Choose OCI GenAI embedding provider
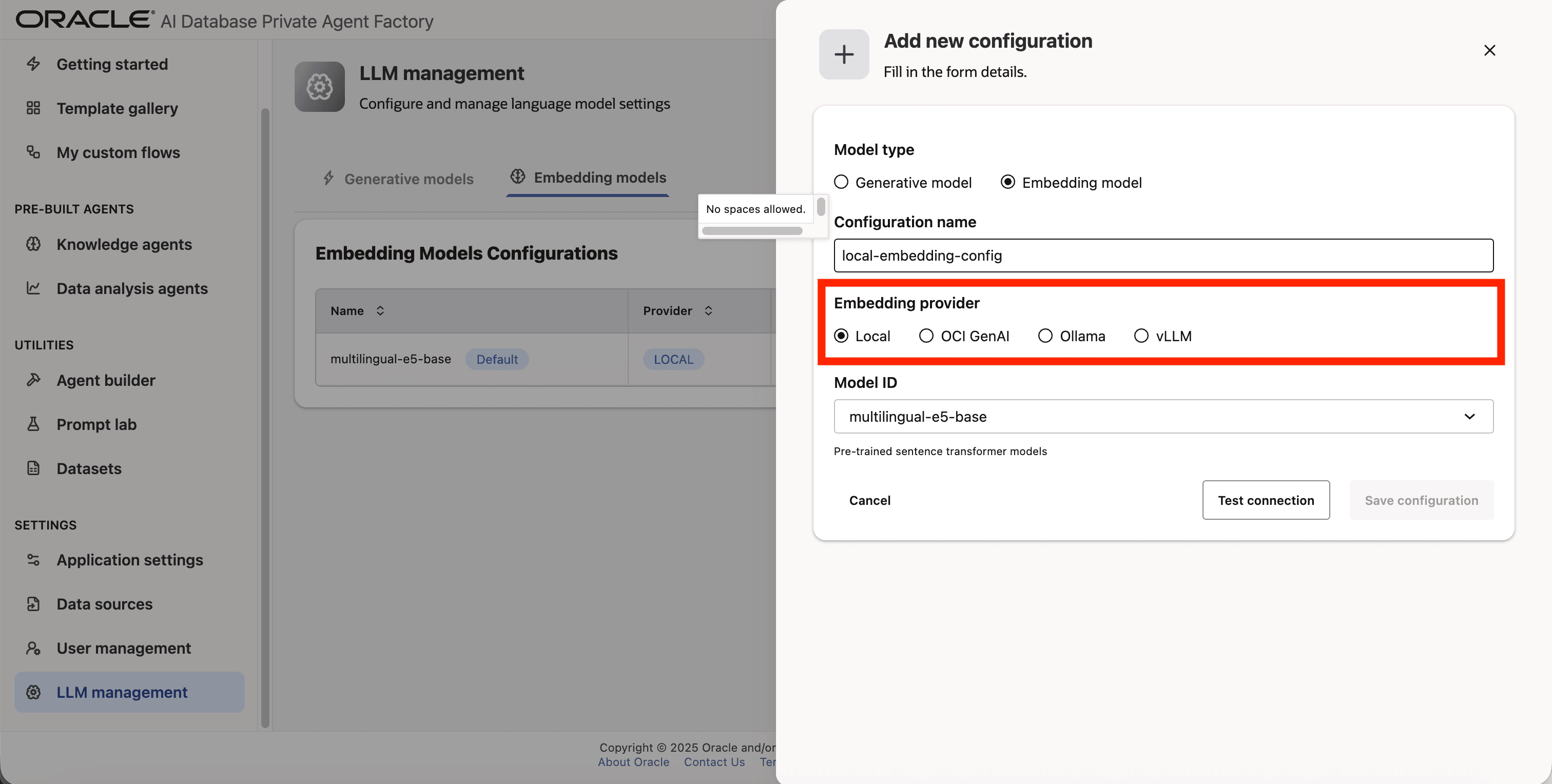The width and height of the screenshot is (1552, 784). pyautogui.click(x=926, y=336)
